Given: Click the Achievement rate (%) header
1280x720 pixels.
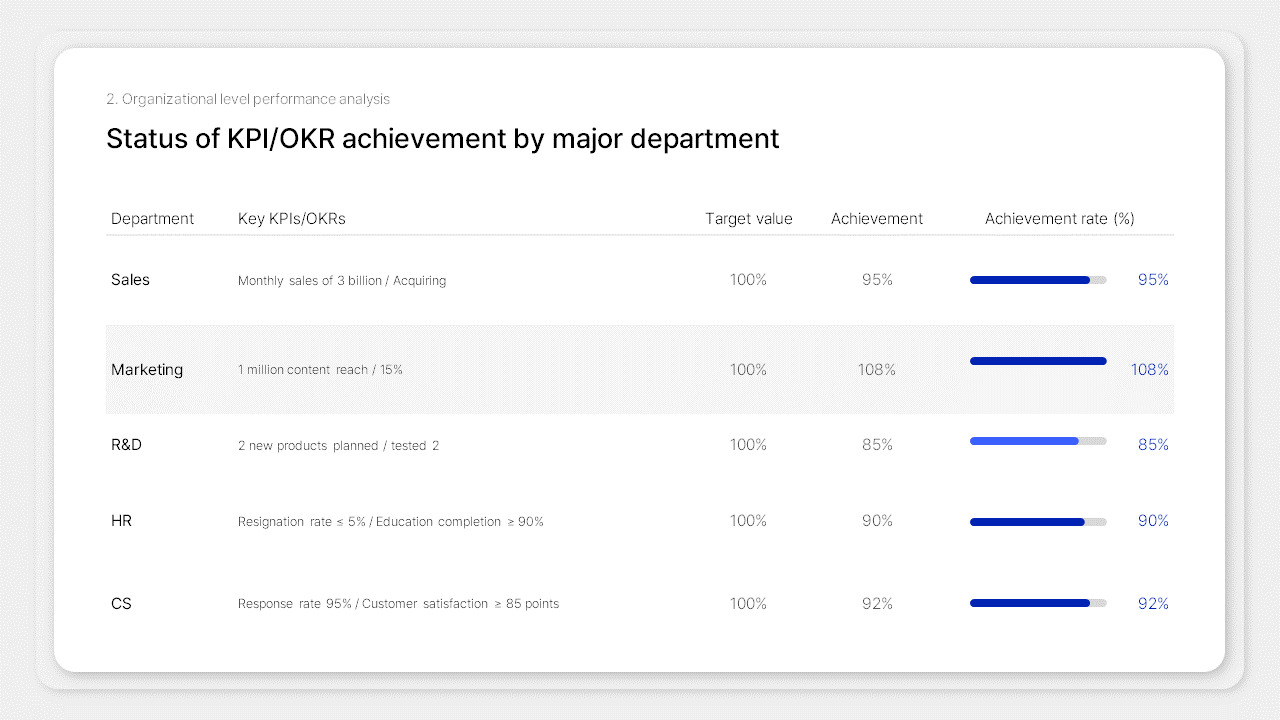Looking at the screenshot, I should tap(1059, 218).
